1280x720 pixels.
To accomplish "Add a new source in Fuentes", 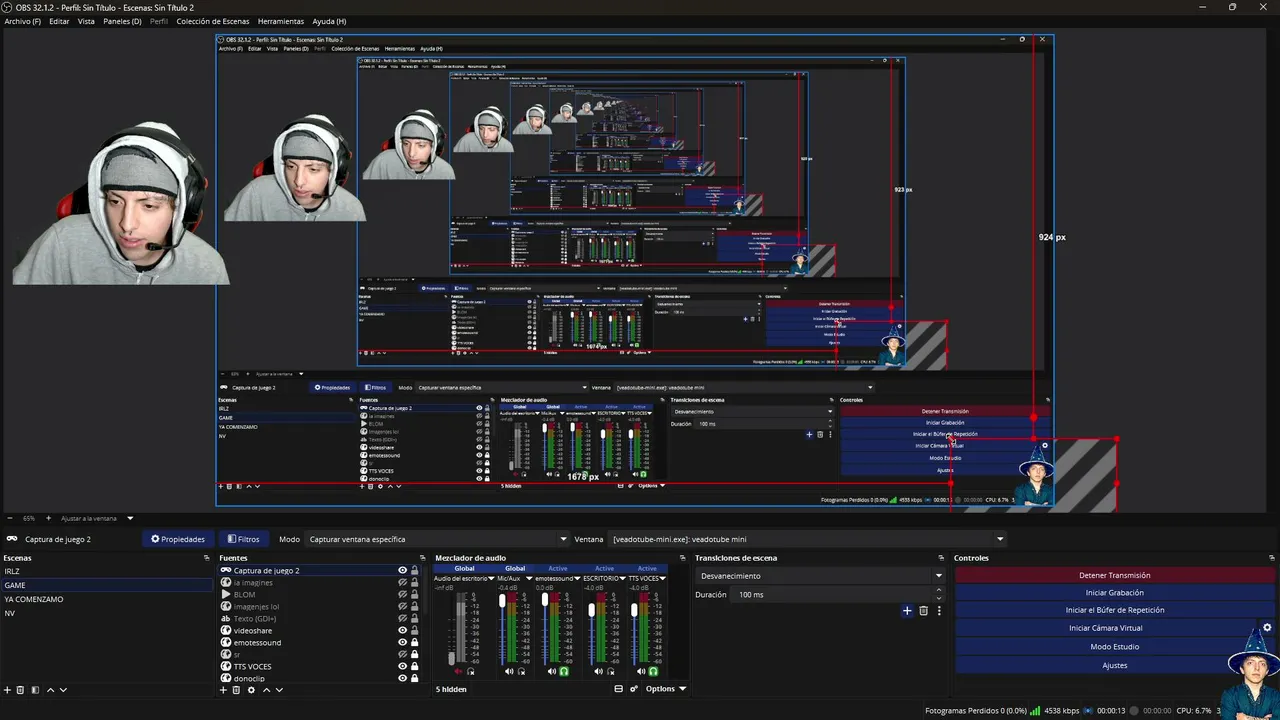I will click(x=223, y=690).
